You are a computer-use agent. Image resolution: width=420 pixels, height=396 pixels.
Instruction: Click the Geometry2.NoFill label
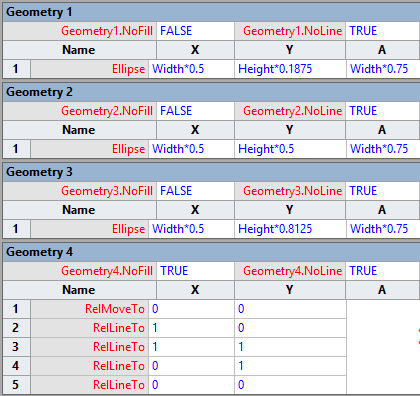click(x=107, y=111)
